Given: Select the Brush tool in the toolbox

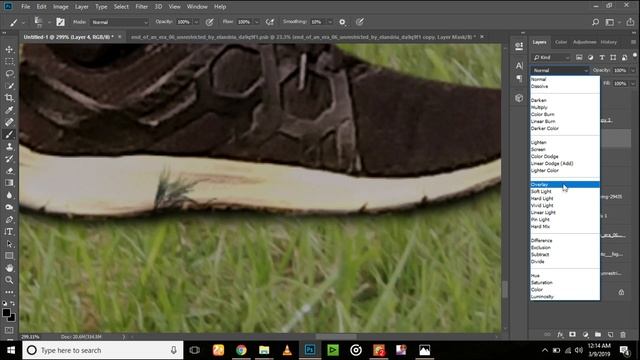Looking at the screenshot, I should pos(9,134).
